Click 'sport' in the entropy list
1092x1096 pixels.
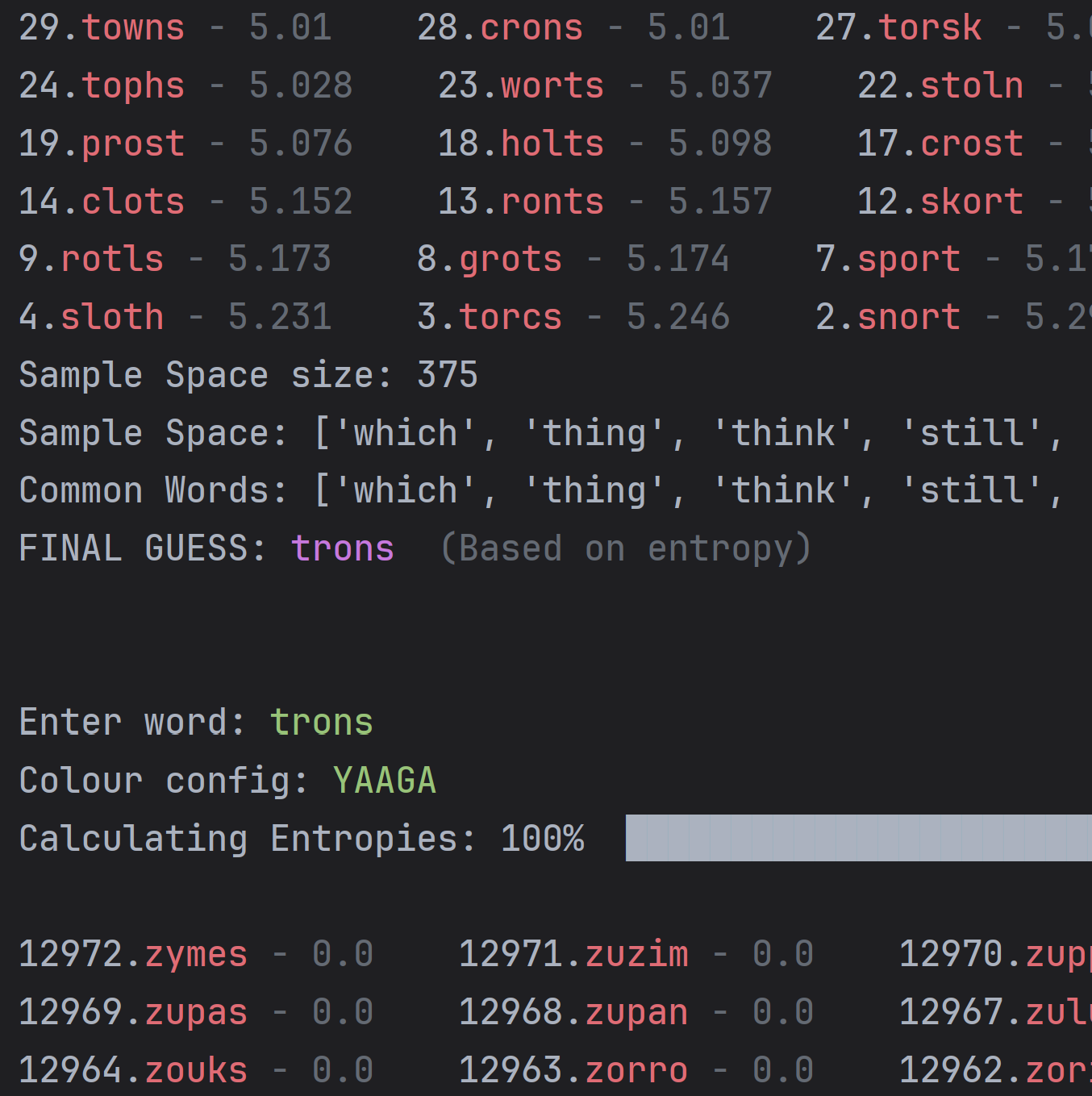pos(908,259)
